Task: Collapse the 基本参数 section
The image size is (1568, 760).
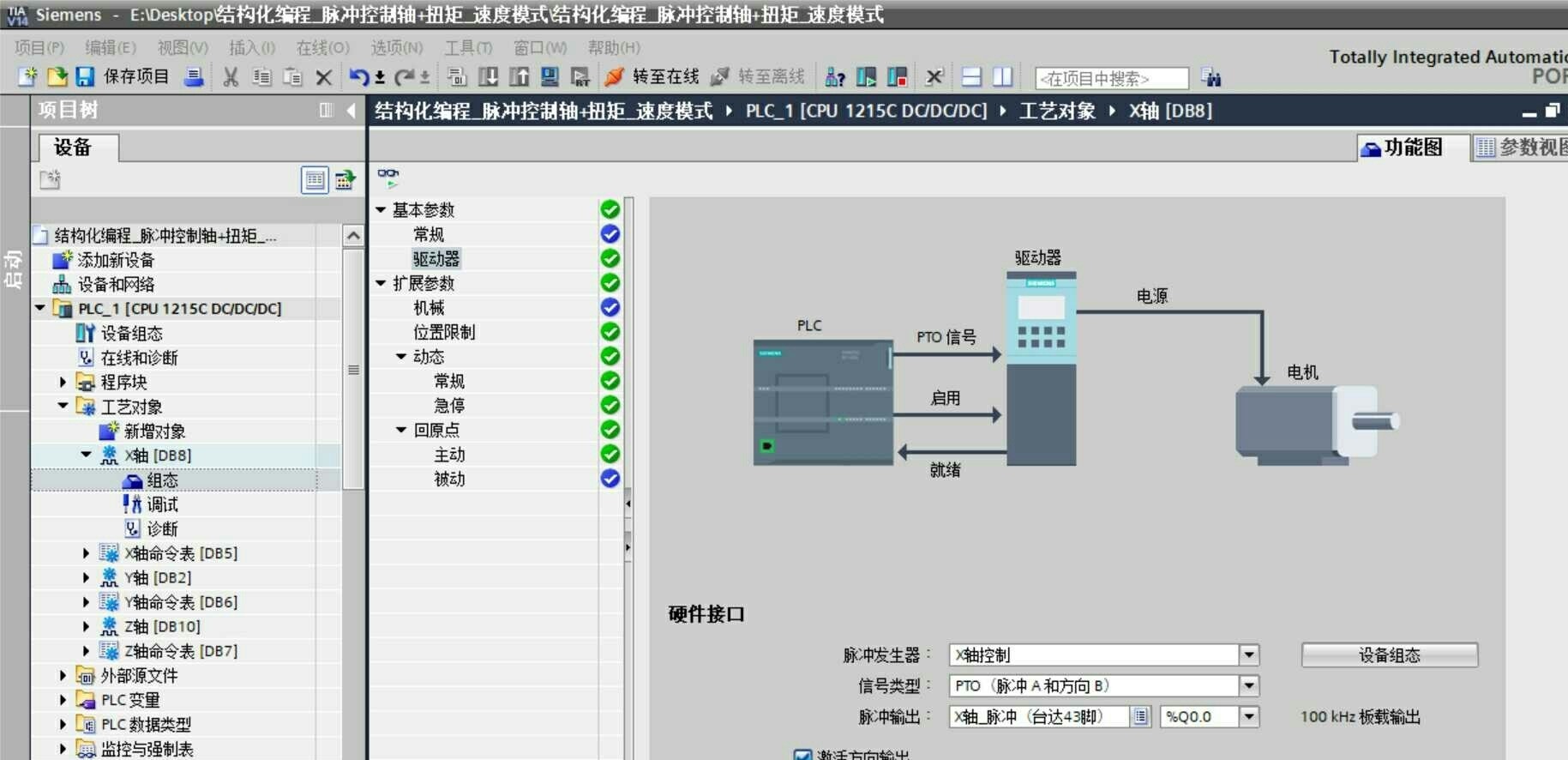Action: 381,210
